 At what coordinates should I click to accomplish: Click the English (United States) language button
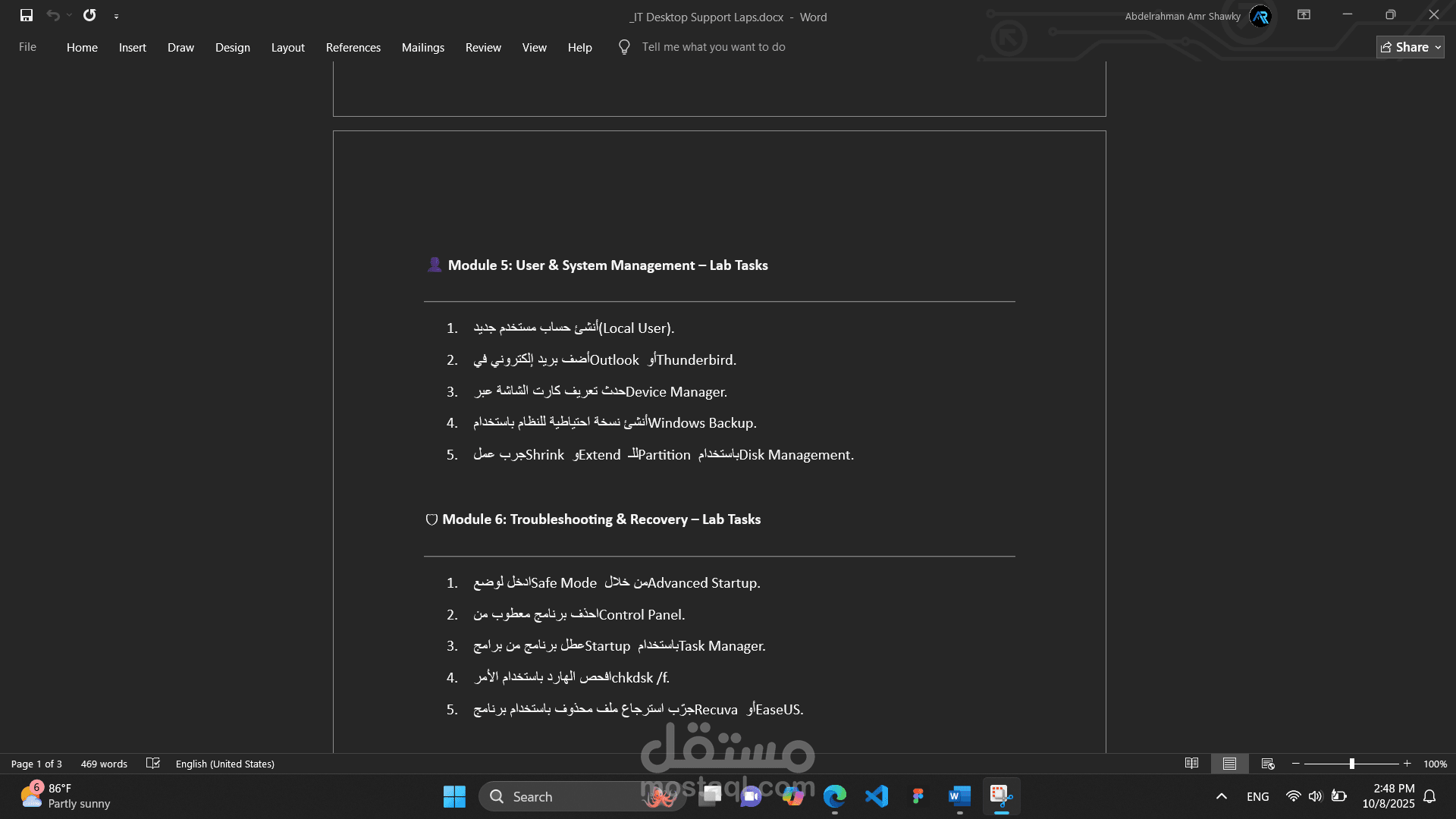[x=224, y=764]
